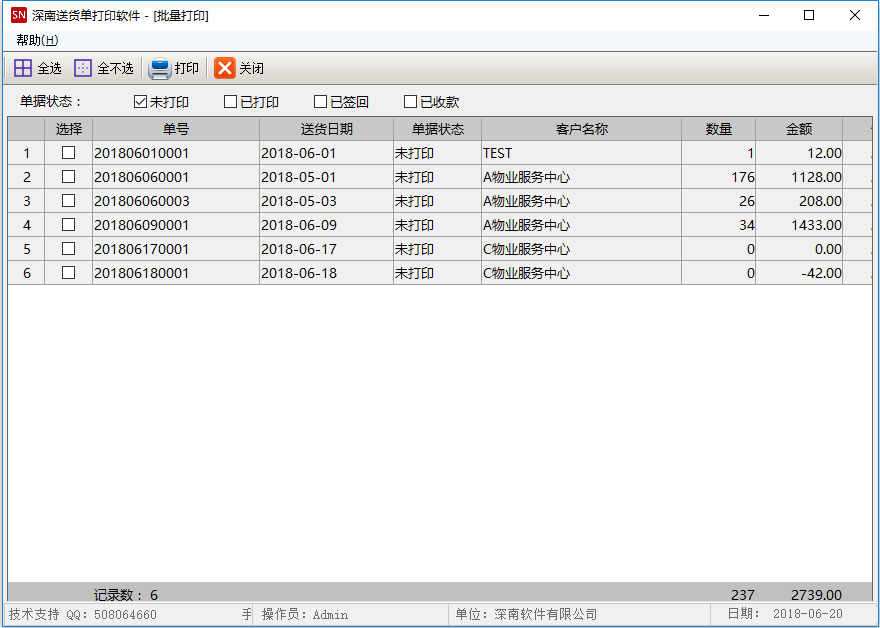Tick the checkbox for order 201806010001
Screen dimensions: 880x628
(68, 153)
